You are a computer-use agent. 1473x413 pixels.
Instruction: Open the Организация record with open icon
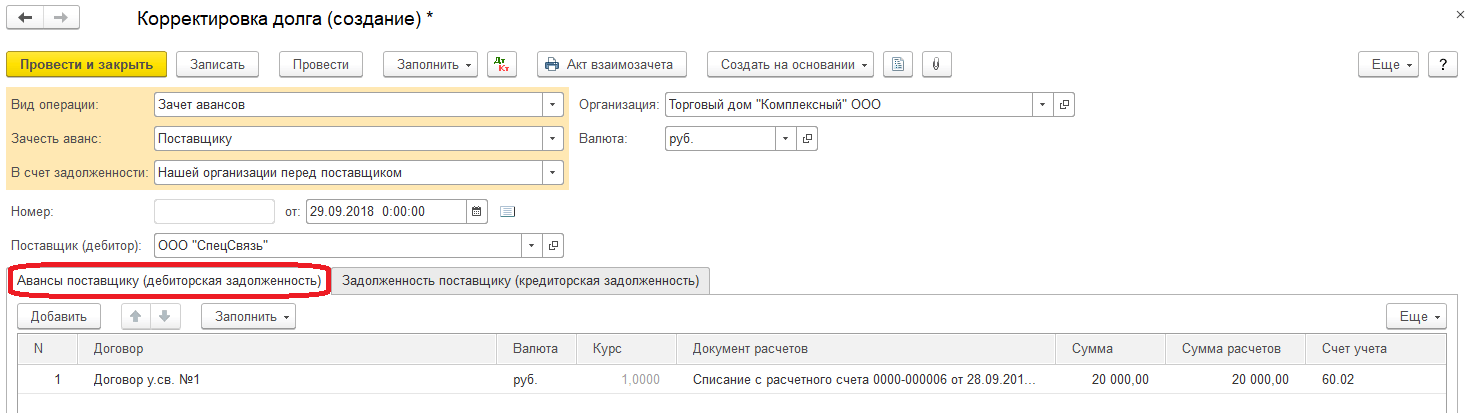click(x=1064, y=104)
